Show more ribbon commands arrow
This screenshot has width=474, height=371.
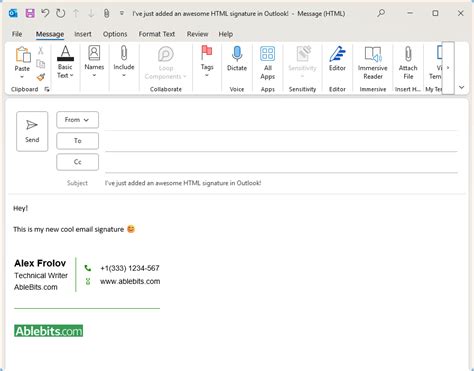coord(448,68)
